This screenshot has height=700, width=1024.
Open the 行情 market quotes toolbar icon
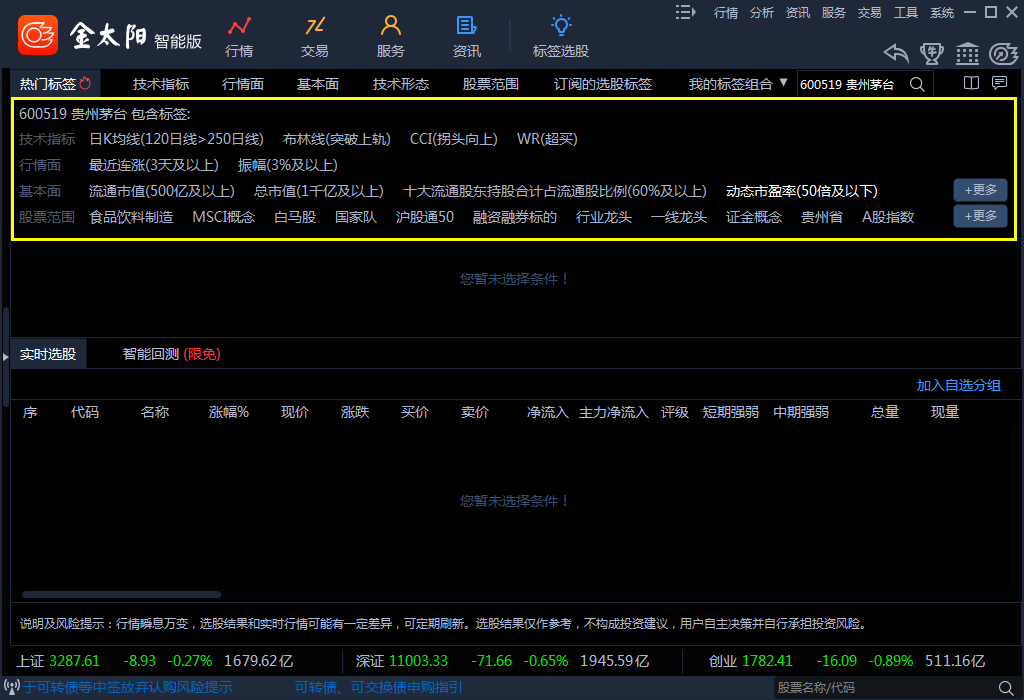click(239, 37)
